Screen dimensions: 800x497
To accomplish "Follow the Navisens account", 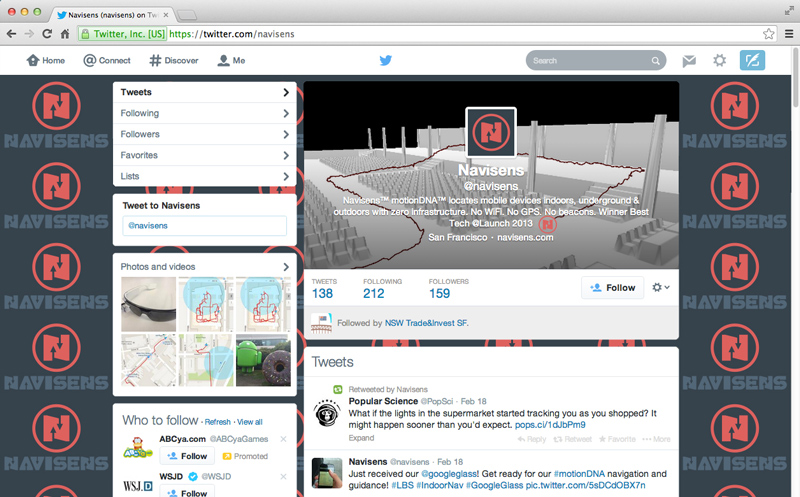I will pyautogui.click(x=612, y=288).
